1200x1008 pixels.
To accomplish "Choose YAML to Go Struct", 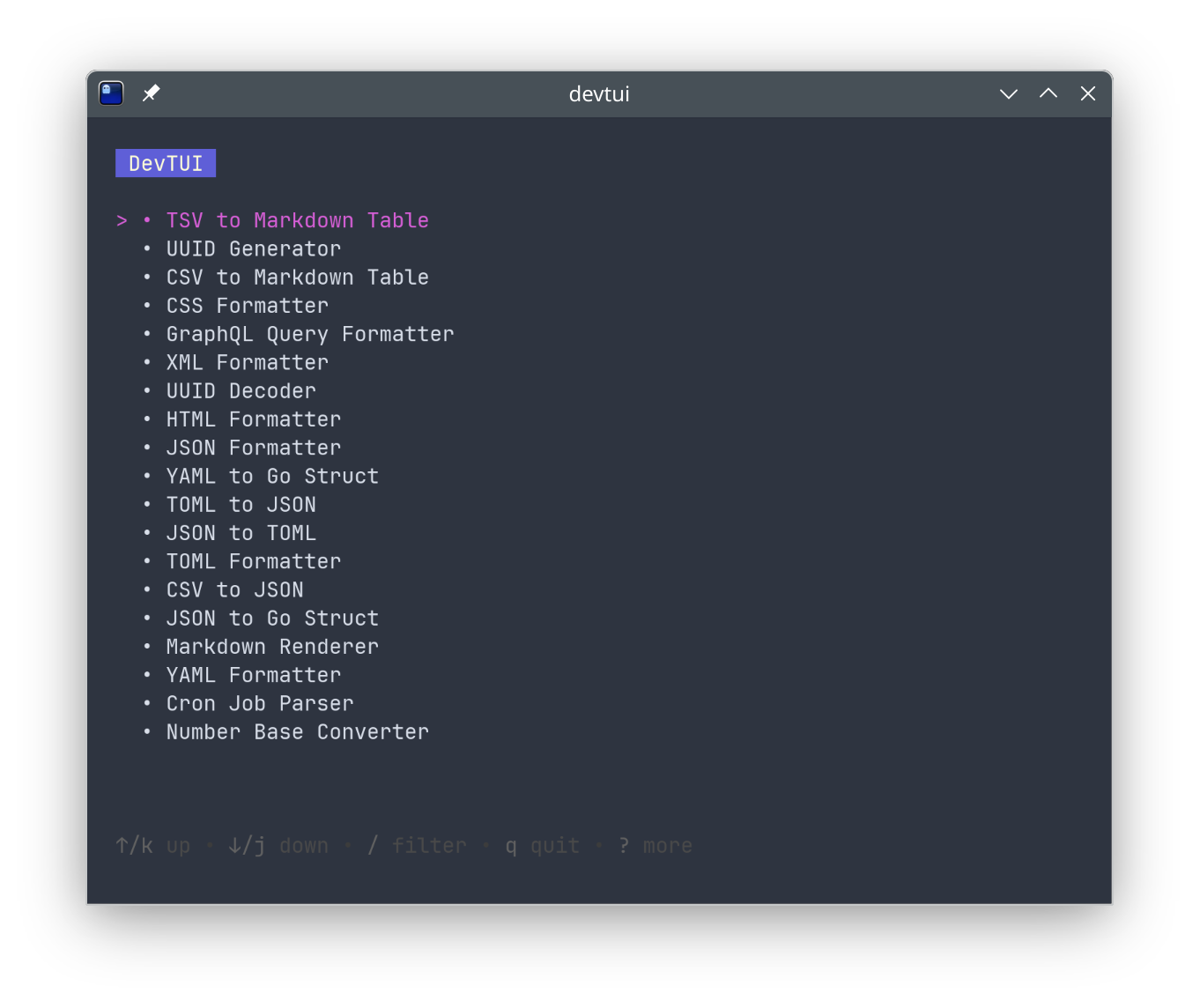I will [272, 477].
